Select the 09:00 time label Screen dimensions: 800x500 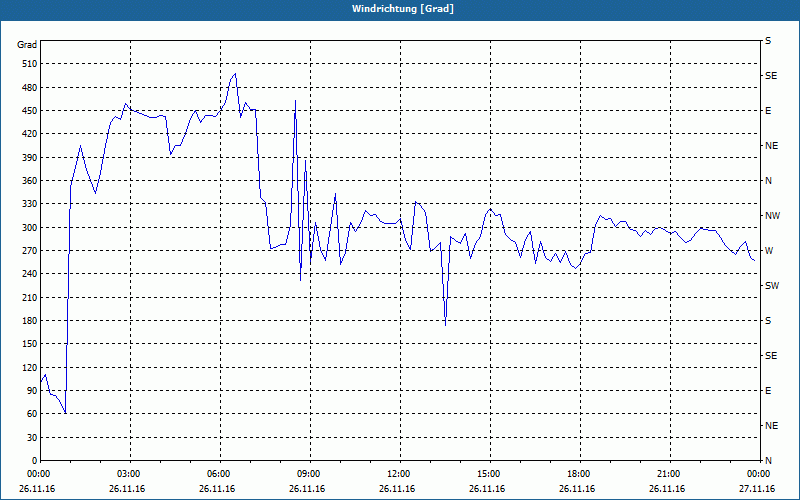[x=308, y=474]
